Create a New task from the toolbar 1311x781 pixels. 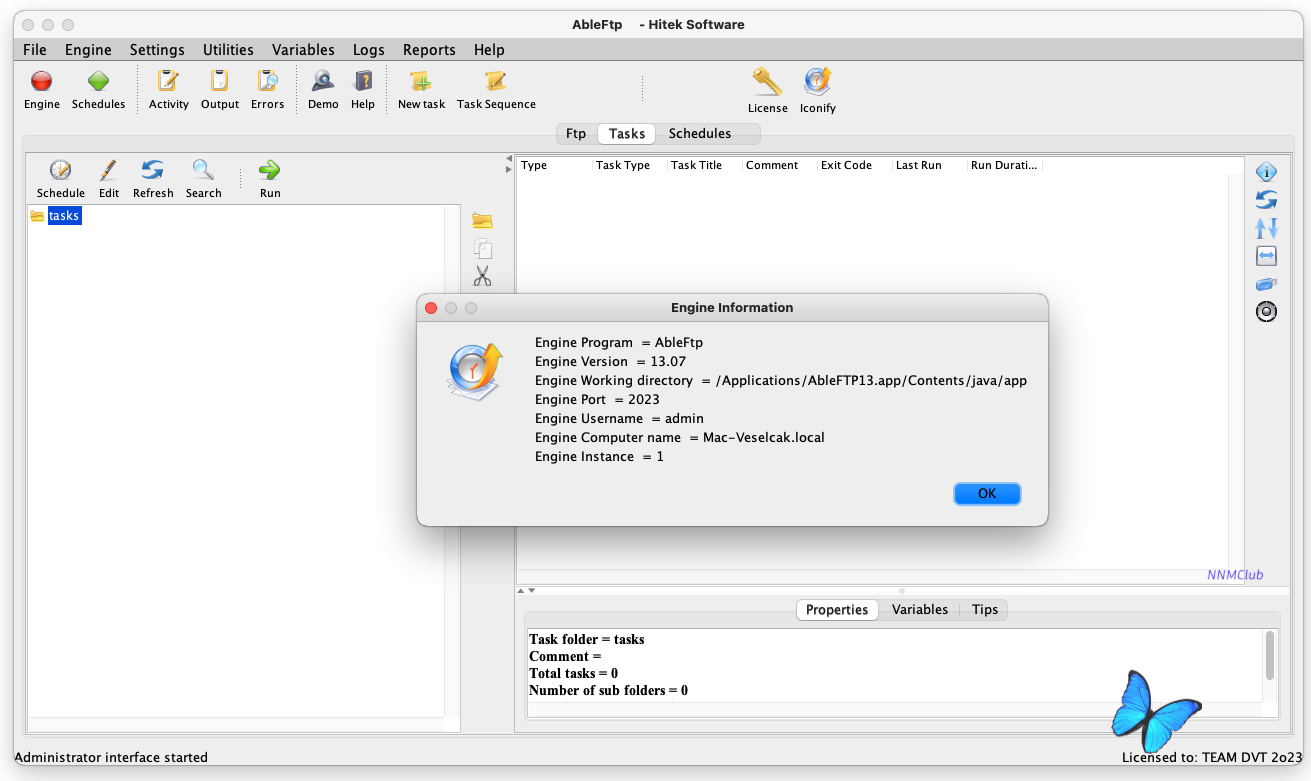click(421, 82)
